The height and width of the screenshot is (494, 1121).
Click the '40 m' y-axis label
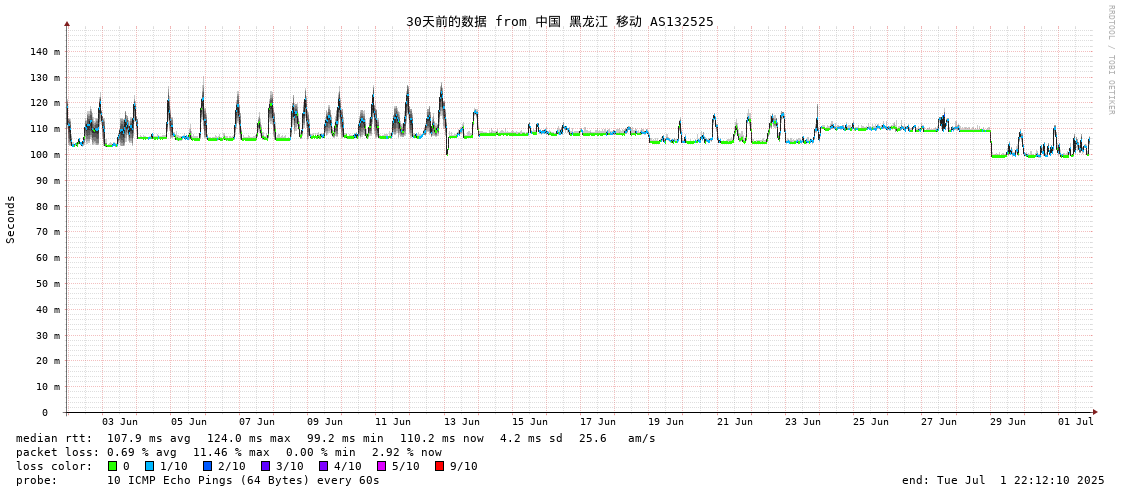(49, 309)
